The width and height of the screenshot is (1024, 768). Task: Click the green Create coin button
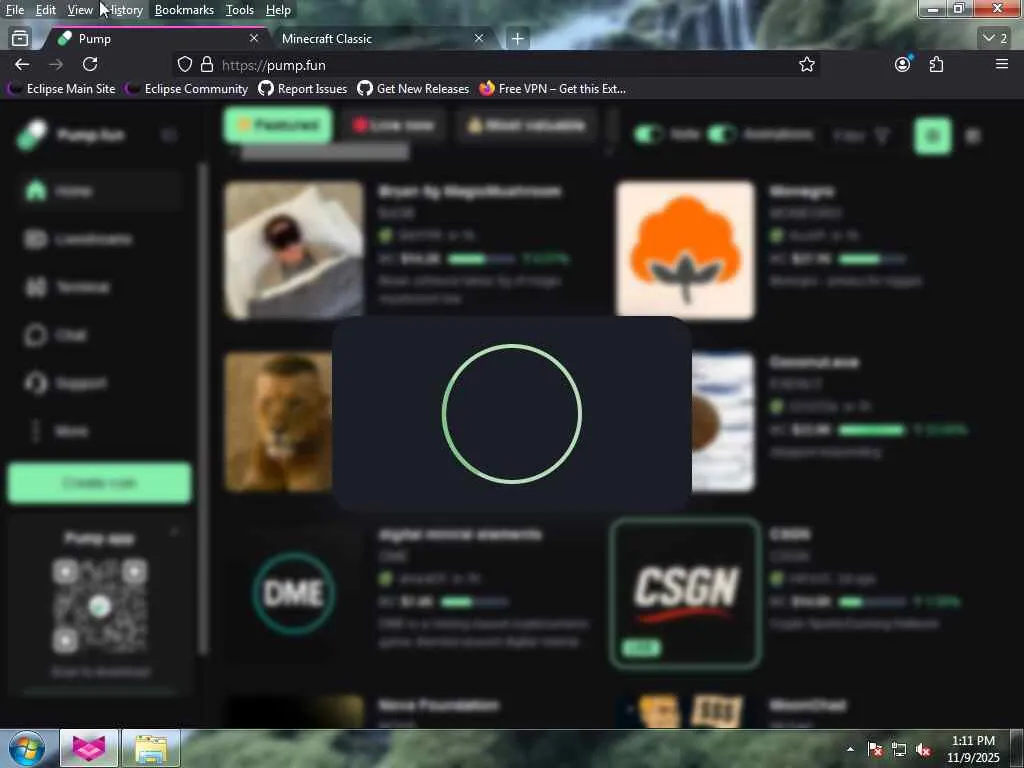[x=99, y=483]
